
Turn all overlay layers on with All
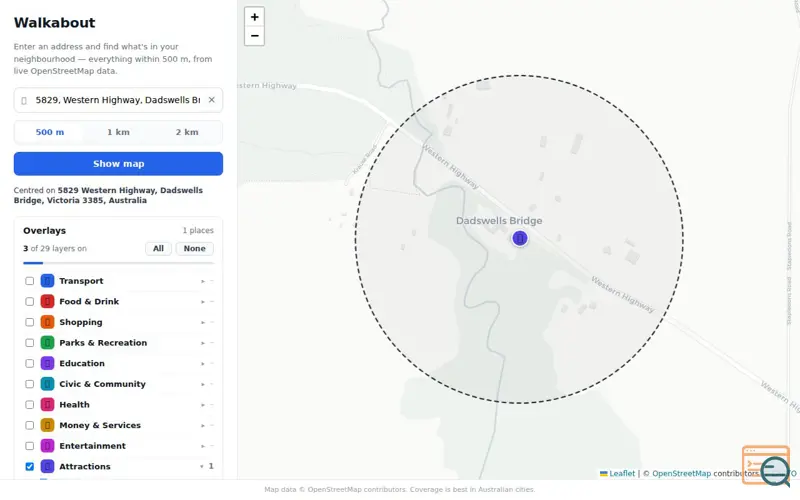pos(158,248)
